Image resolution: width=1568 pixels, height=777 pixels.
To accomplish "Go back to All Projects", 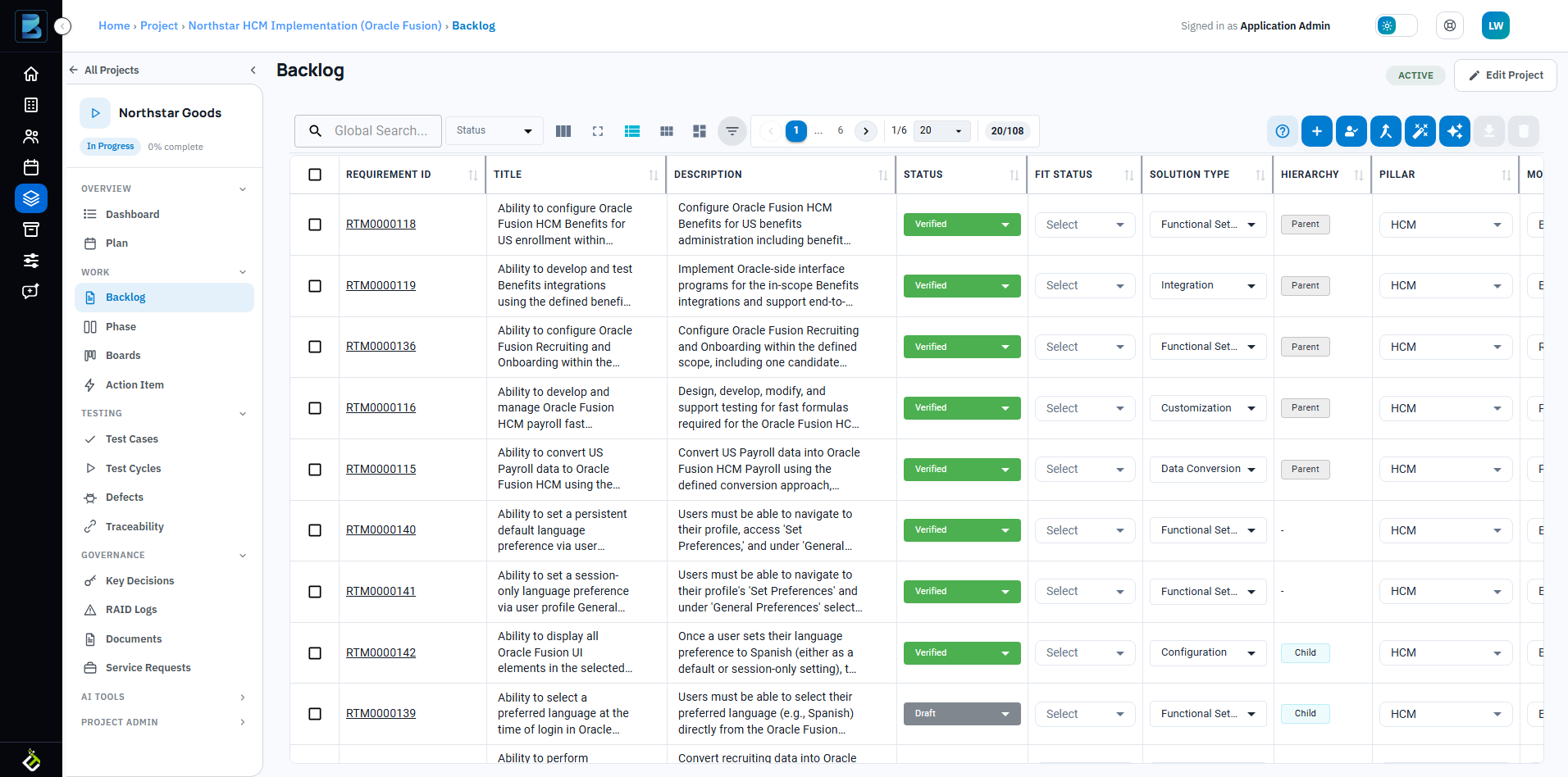I will coord(104,70).
